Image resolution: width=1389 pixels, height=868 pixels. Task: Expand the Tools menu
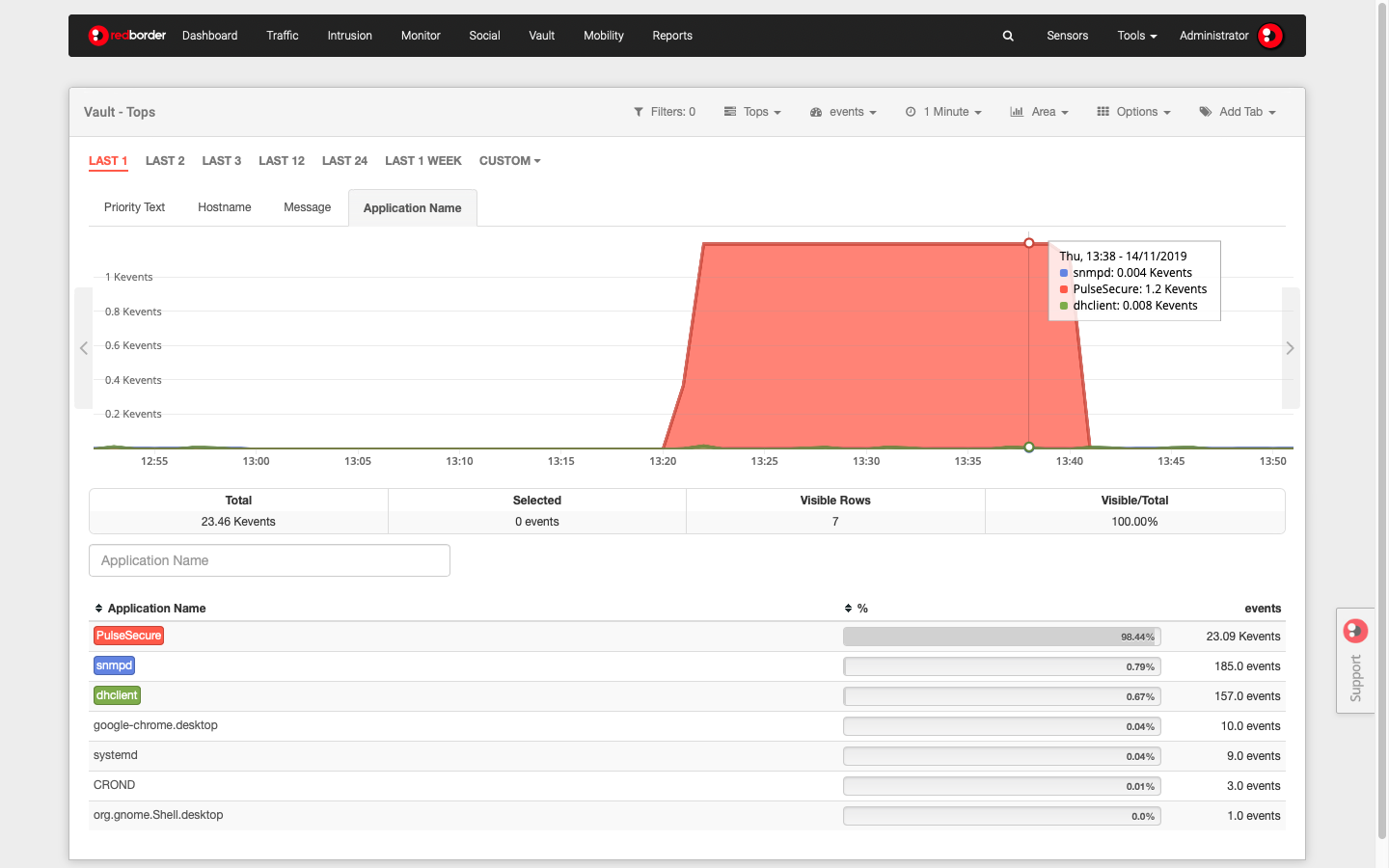(x=1137, y=36)
